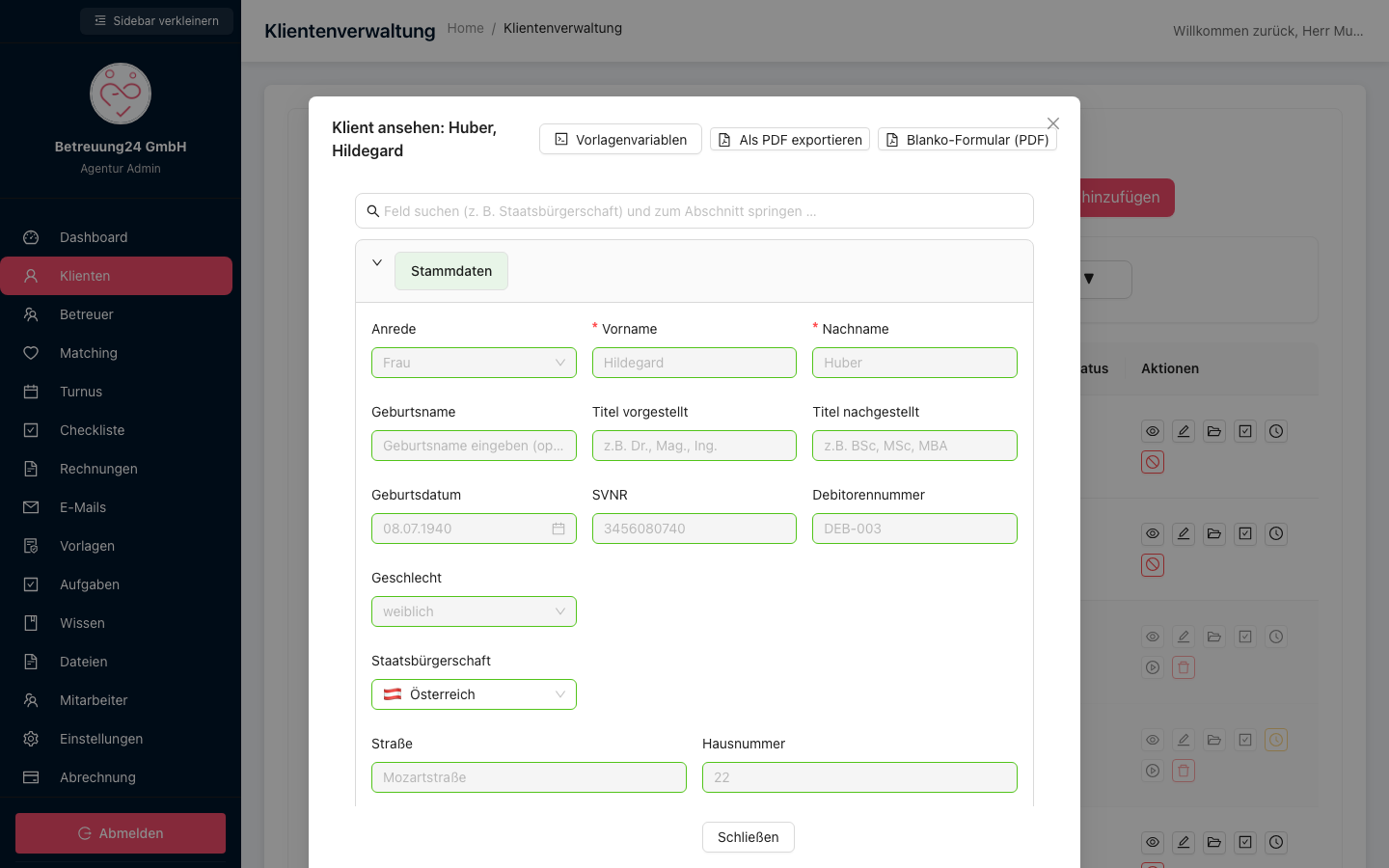Image resolution: width=1389 pixels, height=868 pixels.
Task: Click the Debitorennummer field DEB-003
Action: pyautogui.click(x=914, y=529)
